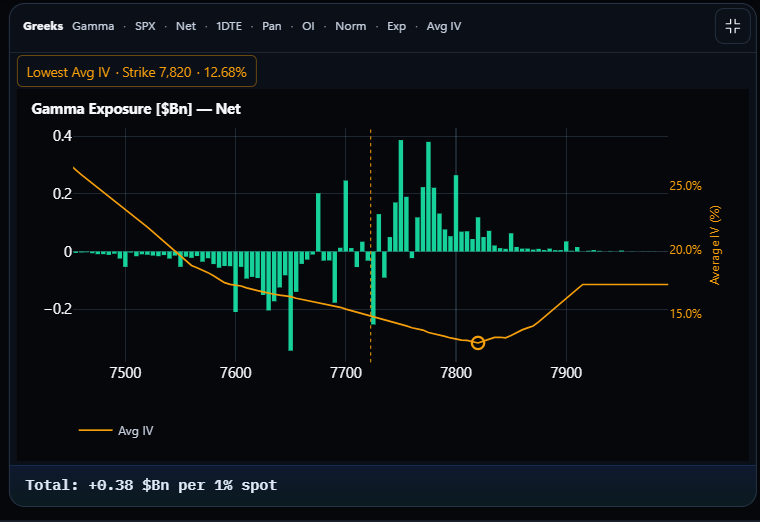Select the Exp option
The width and height of the screenshot is (760, 522).
pos(396,26)
